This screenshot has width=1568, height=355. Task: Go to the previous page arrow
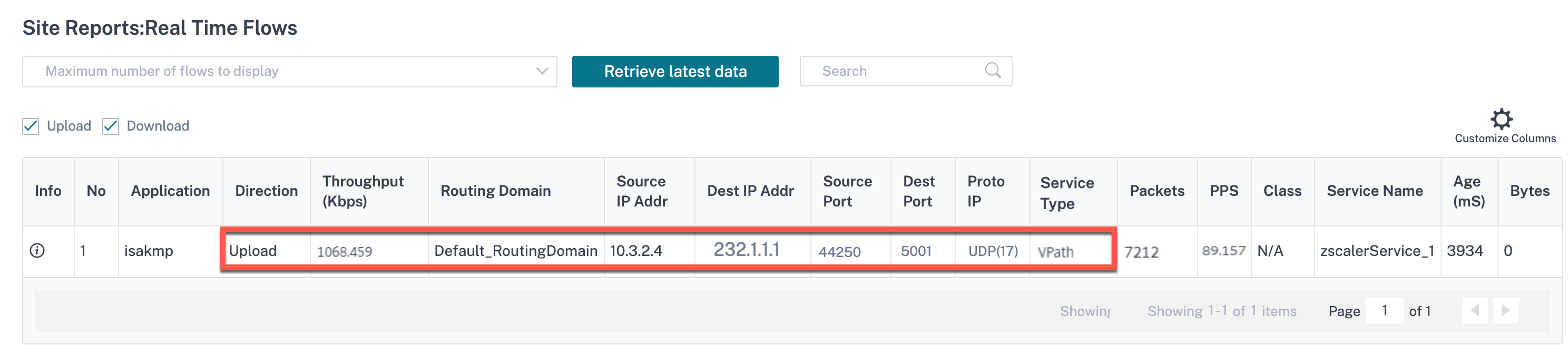click(x=1475, y=311)
